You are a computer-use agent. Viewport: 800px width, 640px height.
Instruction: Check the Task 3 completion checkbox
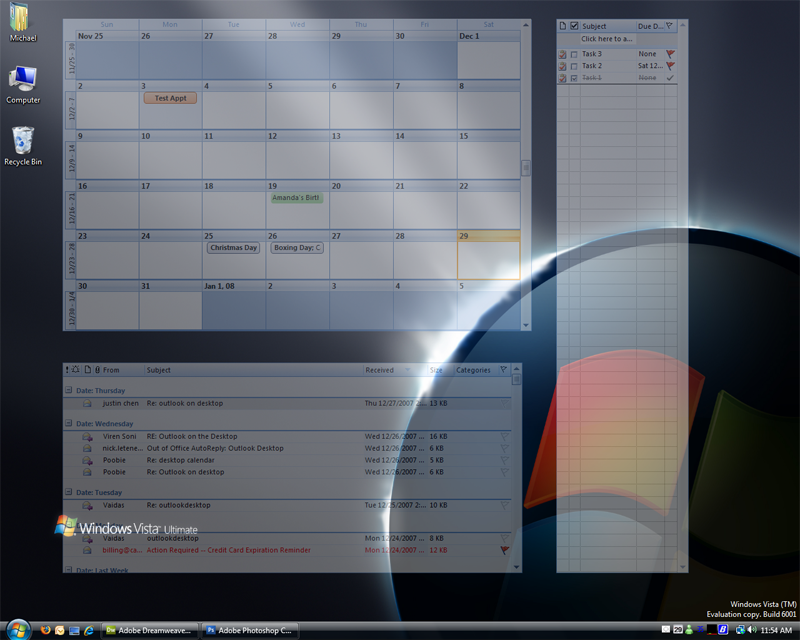coord(574,54)
